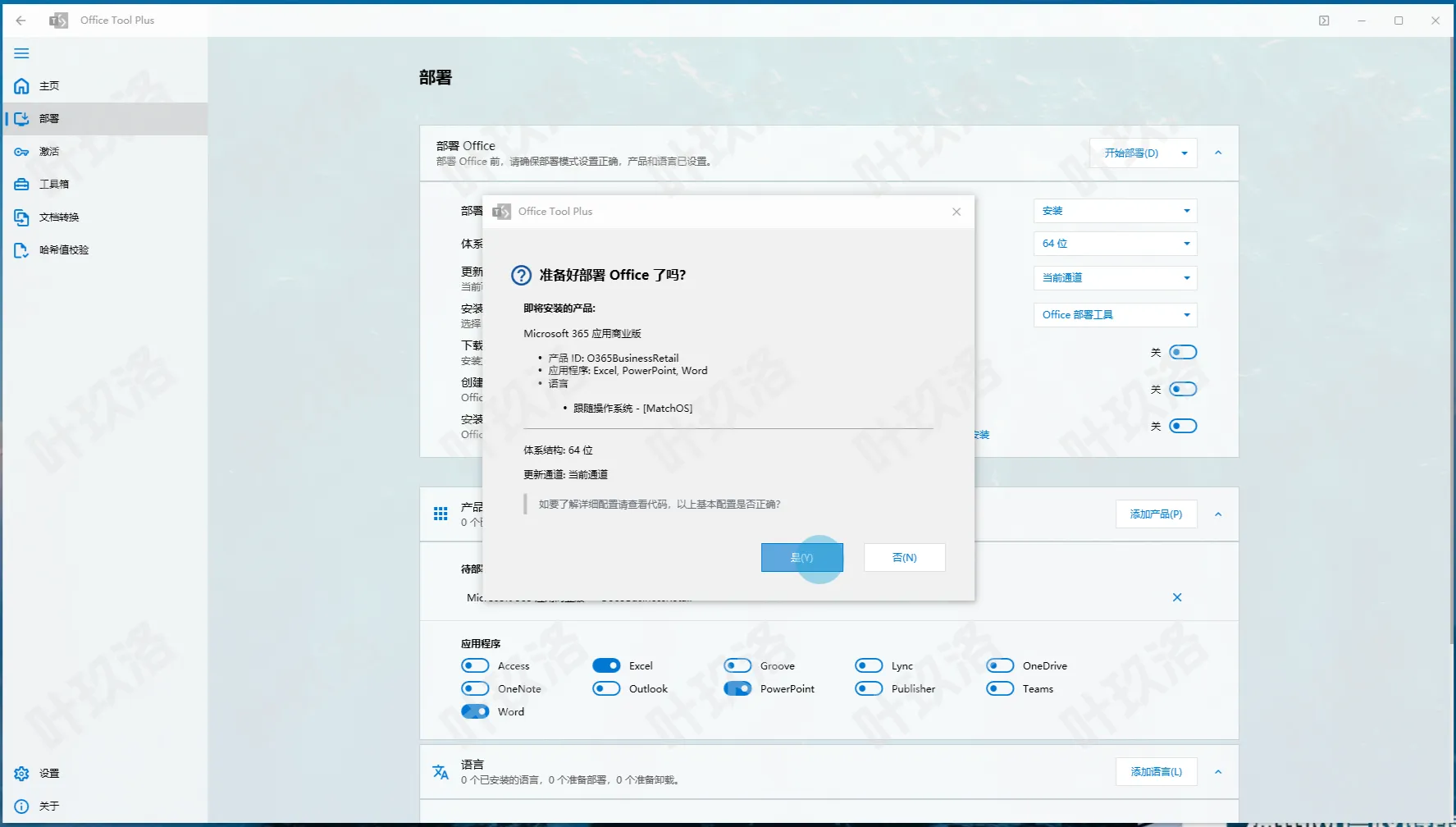Open the Office 部署工具 dropdown
The height and width of the screenshot is (827, 1456).
1115,315
